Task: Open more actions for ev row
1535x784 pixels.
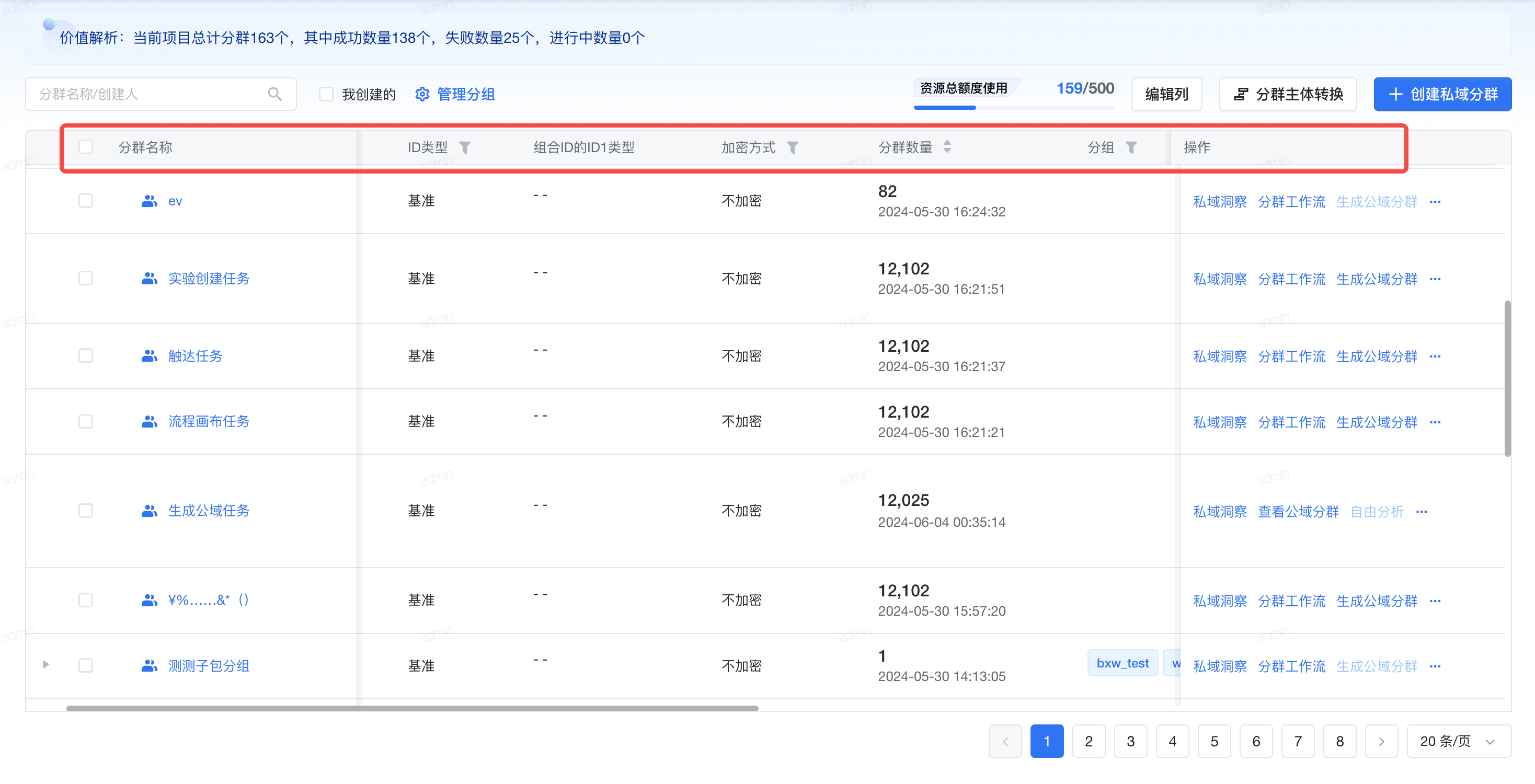Action: (x=1435, y=202)
